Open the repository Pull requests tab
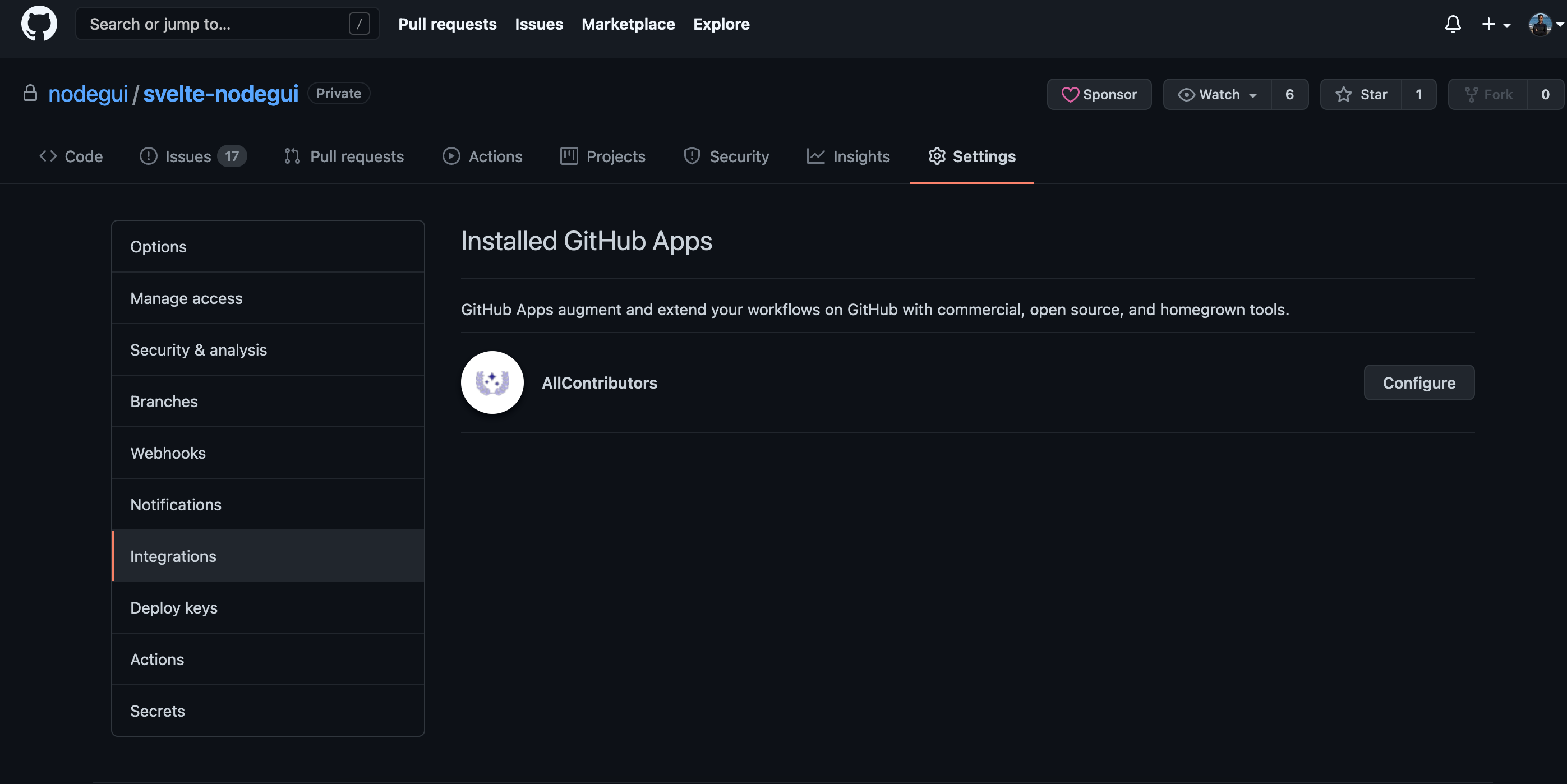1567x784 pixels. pos(343,156)
